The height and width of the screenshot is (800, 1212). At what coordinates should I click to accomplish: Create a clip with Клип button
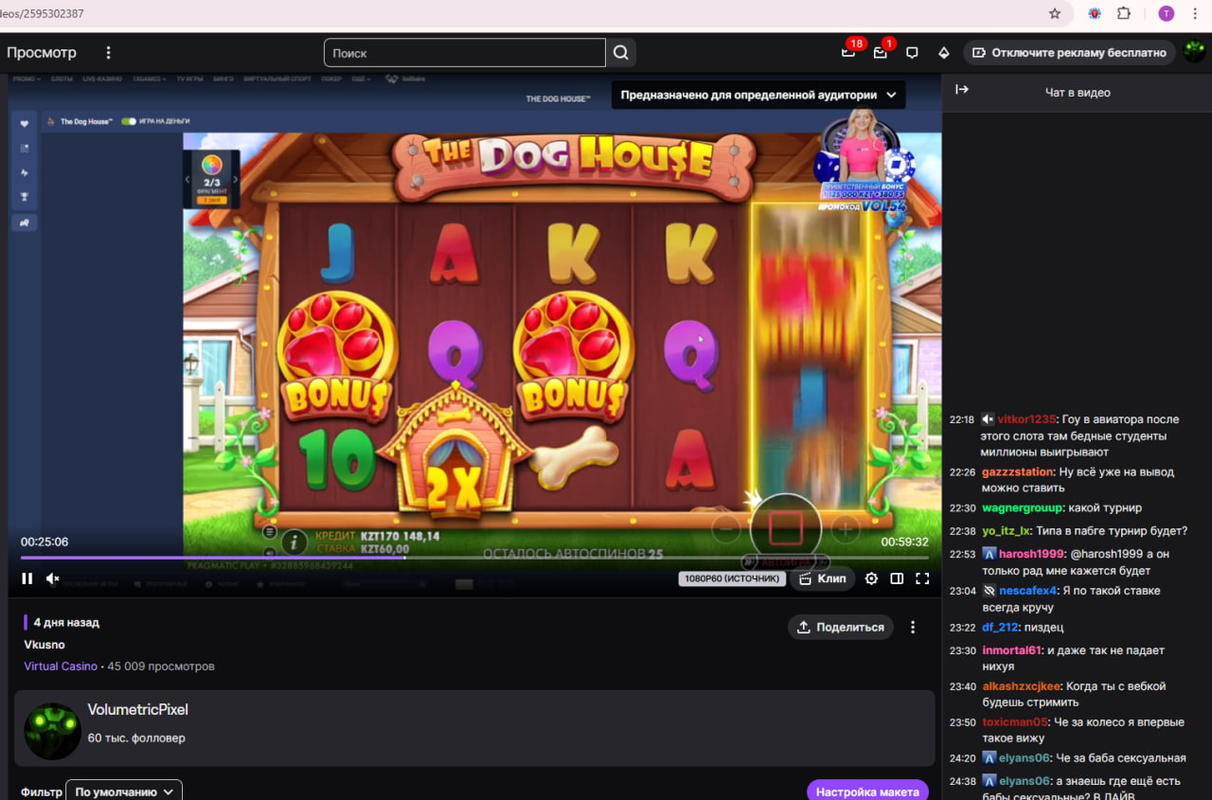pyautogui.click(x=823, y=578)
